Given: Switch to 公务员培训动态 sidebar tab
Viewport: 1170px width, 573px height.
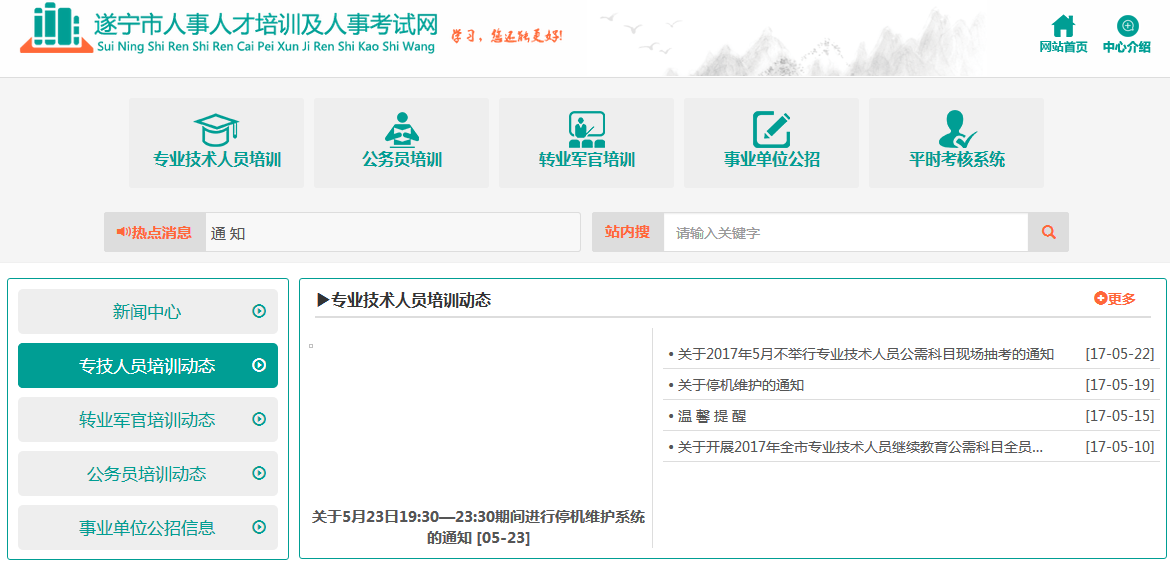Looking at the screenshot, I should pos(147,474).
